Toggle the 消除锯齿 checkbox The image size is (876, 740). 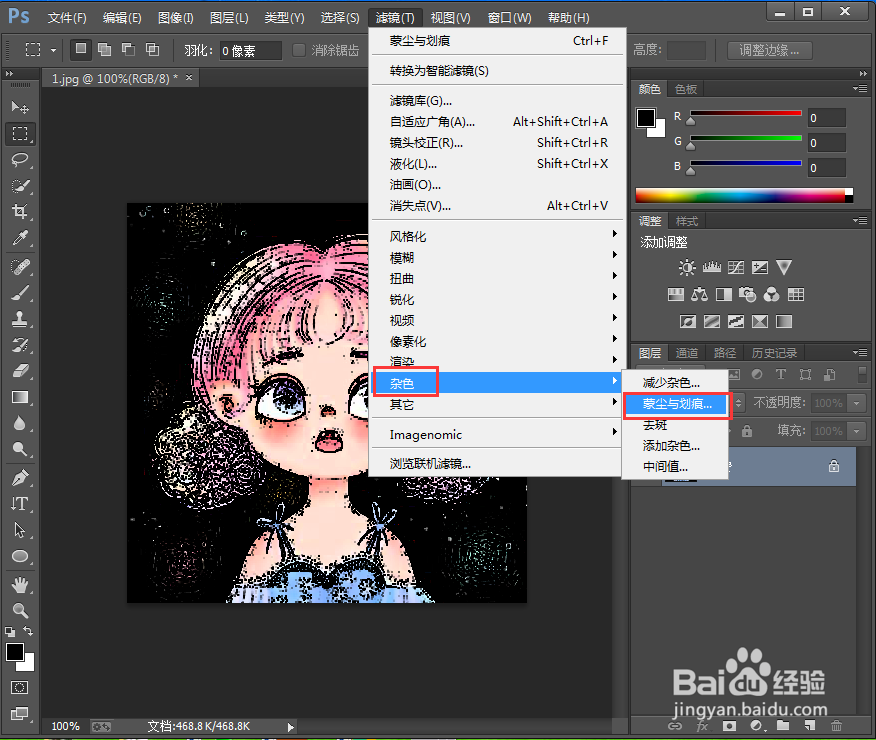[299, 50]
